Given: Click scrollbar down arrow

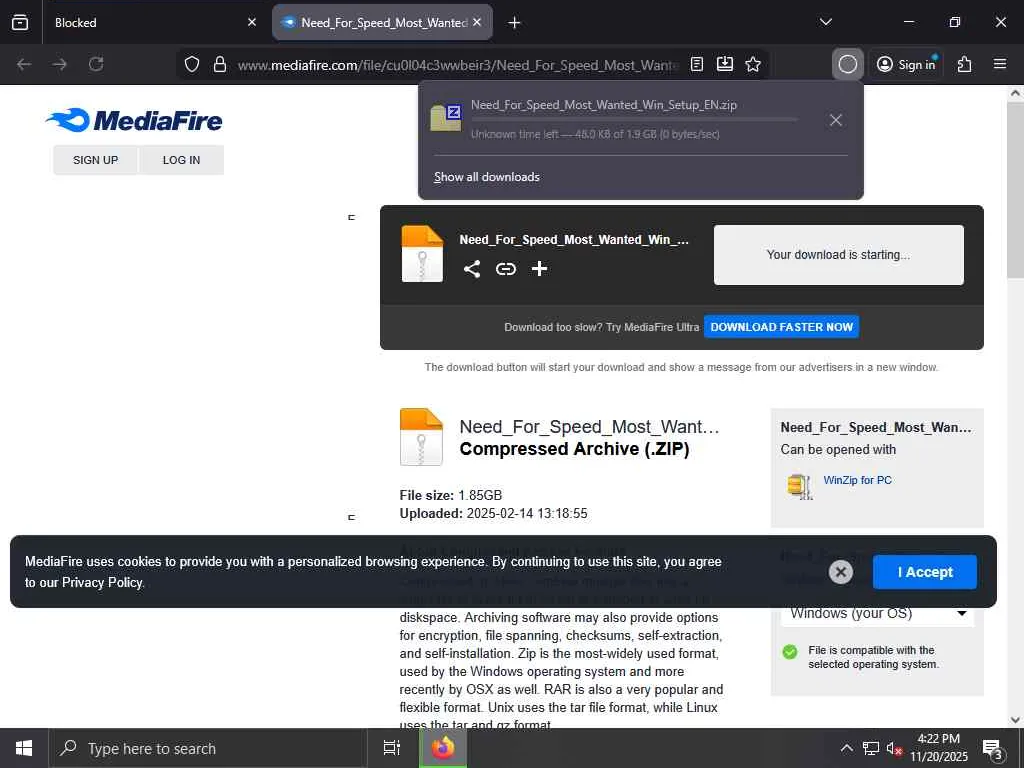Looking at the screenshot, I should pyautogui.click(x=1015, y=720).
